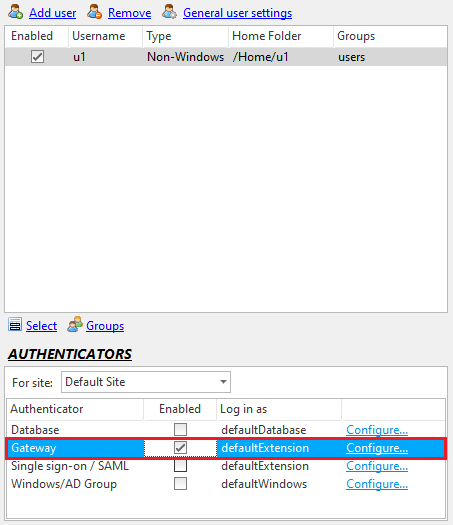This screenshot has height=525, width=453.
Task: Enable the Database authenticator checkbox
Action: click(180, 430)
